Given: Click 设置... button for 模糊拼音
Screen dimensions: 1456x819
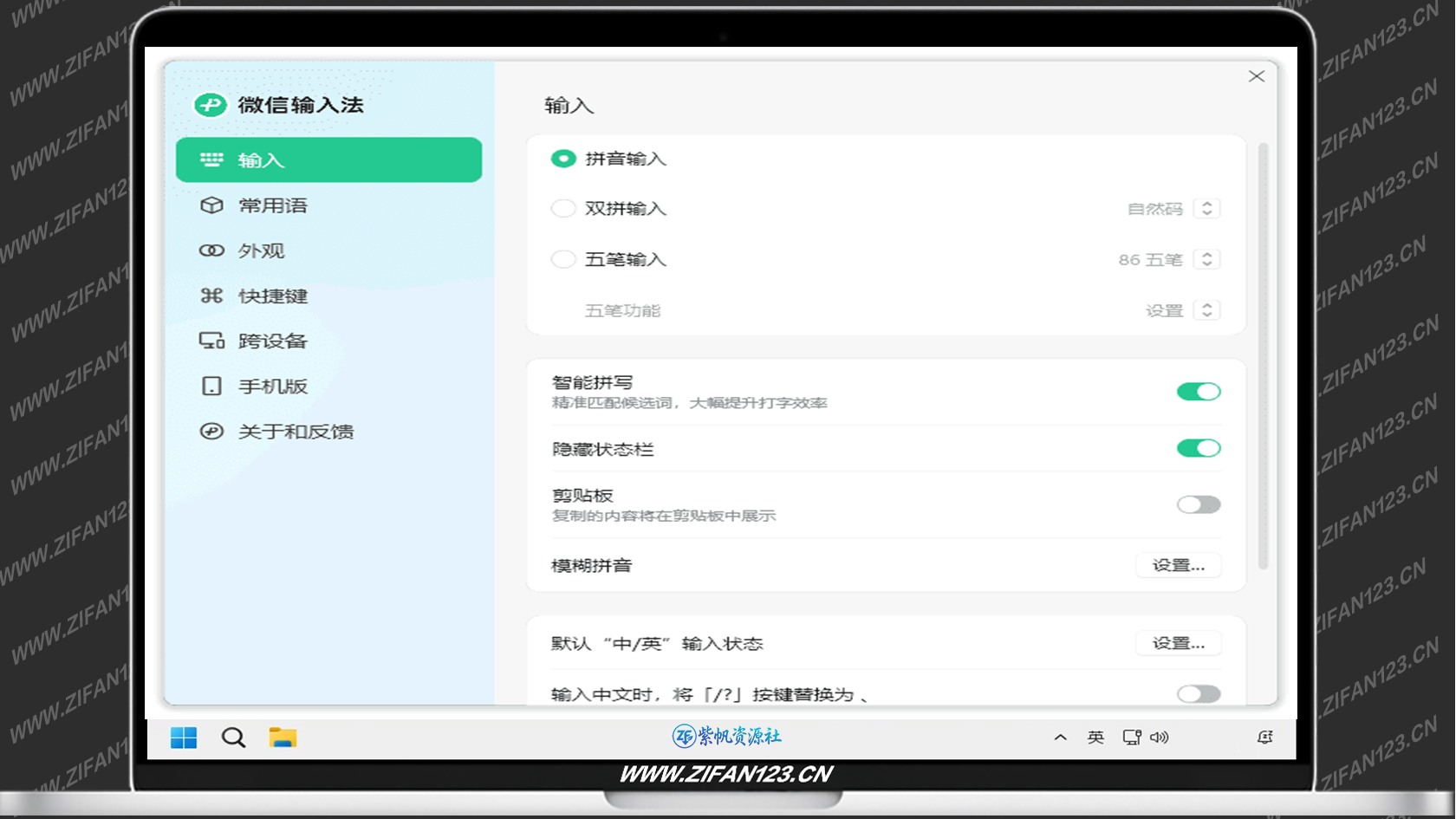Looking at the screenshot, I should [x=1178, y=565].
